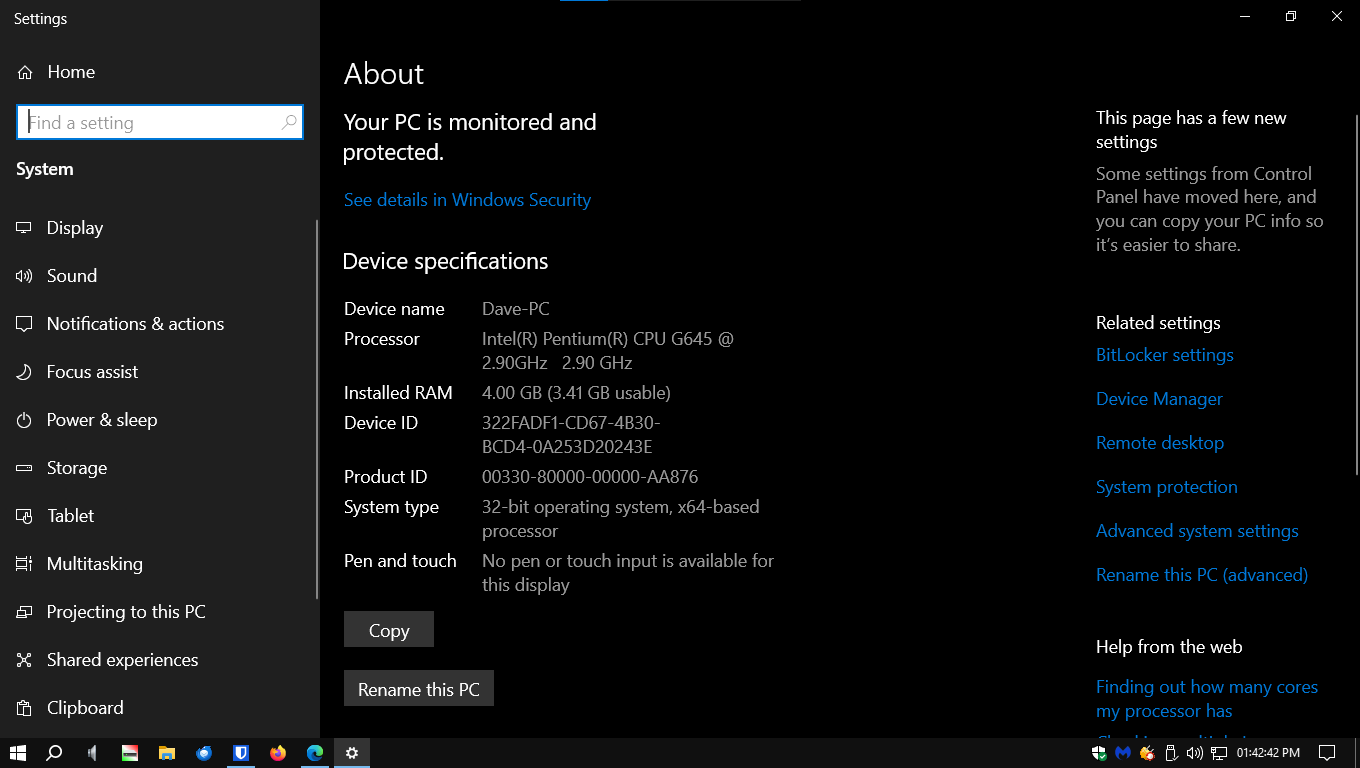Open network status tray icon
The width and height of the screenshot is (1360, 768).
[1219, 753]
